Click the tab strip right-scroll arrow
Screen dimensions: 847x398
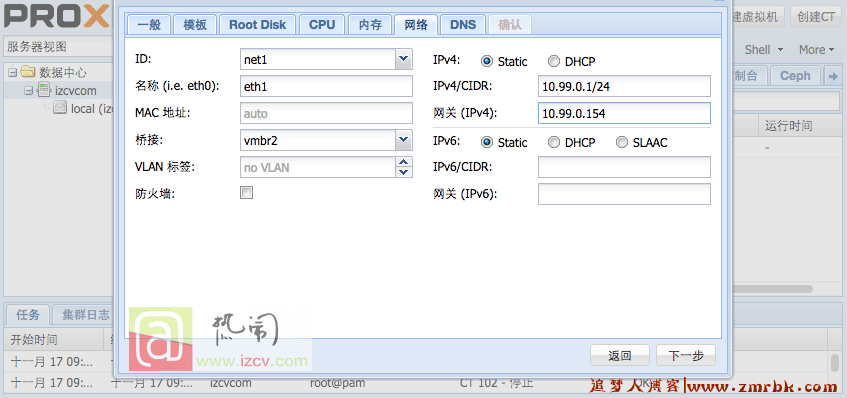(x=832, y=77)
